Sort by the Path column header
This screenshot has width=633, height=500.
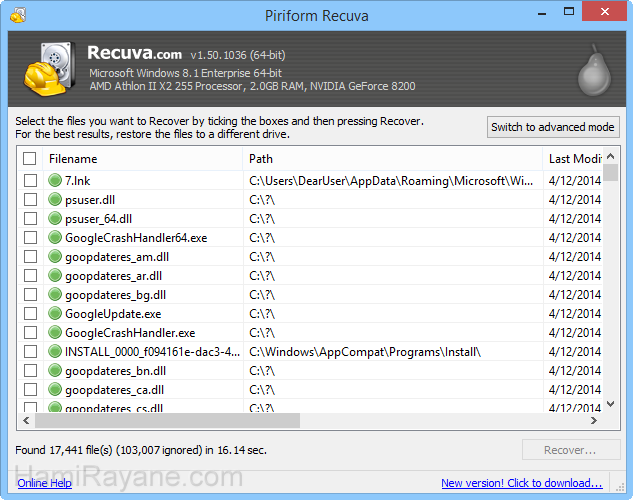click(393, 159)
